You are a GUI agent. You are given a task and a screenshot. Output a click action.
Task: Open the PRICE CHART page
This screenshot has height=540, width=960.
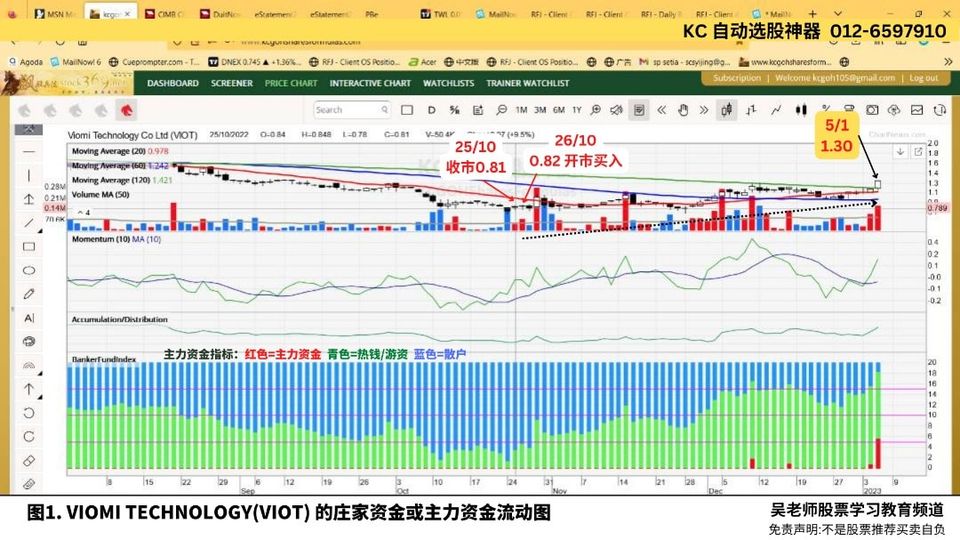[291, 83]
